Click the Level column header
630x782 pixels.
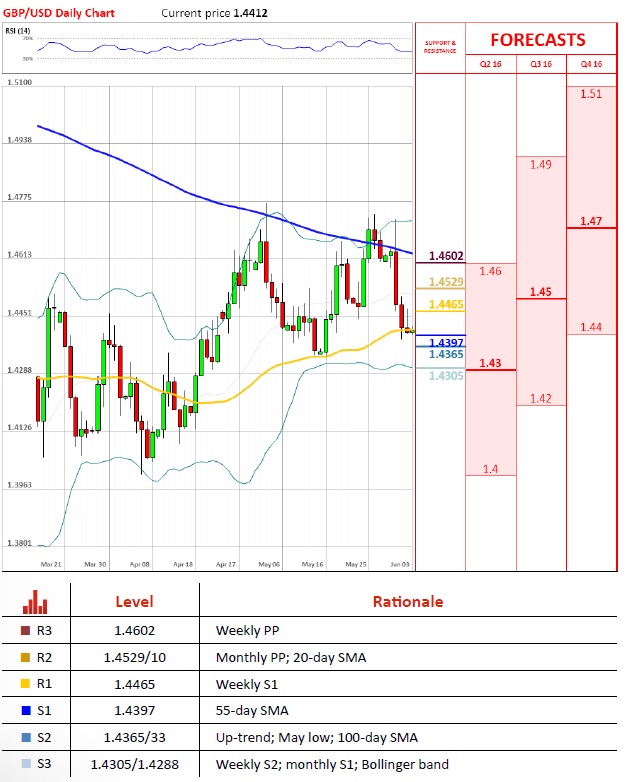click(x=134, y=601)
